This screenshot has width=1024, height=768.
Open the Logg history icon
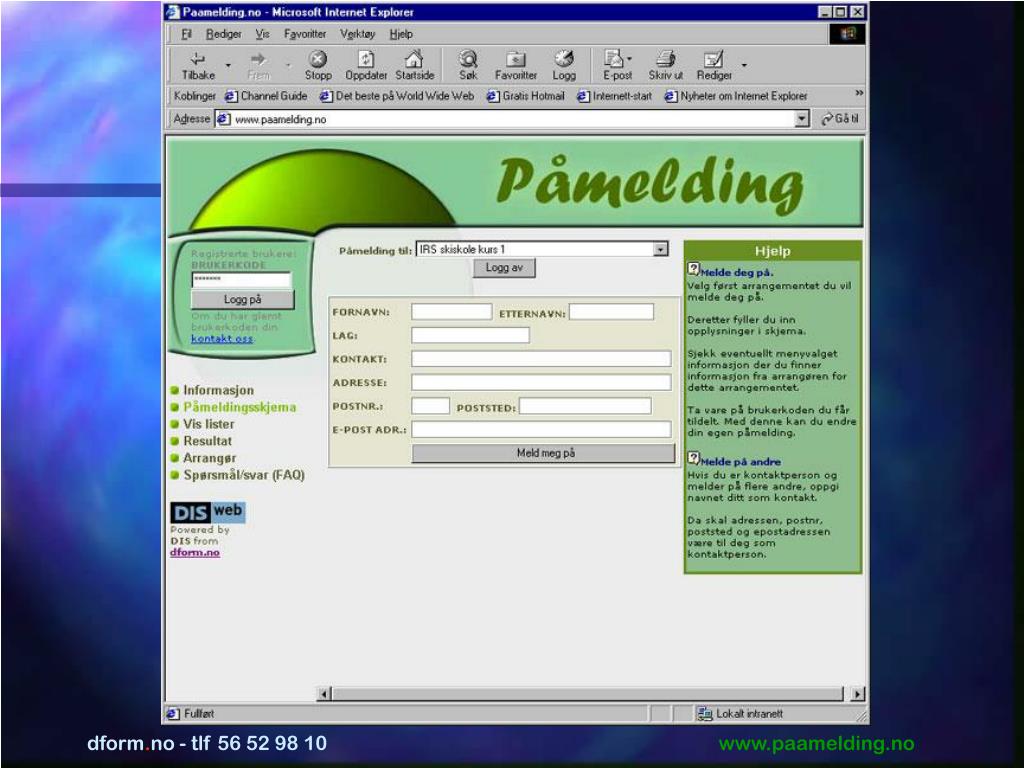[564, 59]
